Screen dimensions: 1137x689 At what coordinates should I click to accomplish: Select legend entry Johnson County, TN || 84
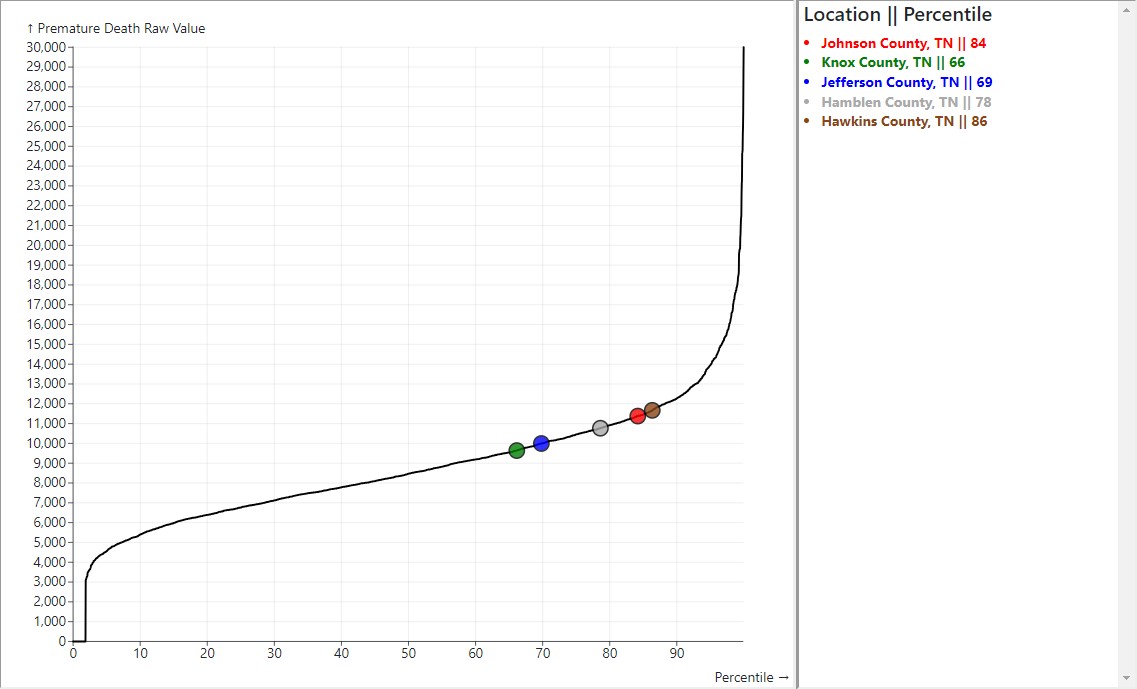tap(904, 44)
